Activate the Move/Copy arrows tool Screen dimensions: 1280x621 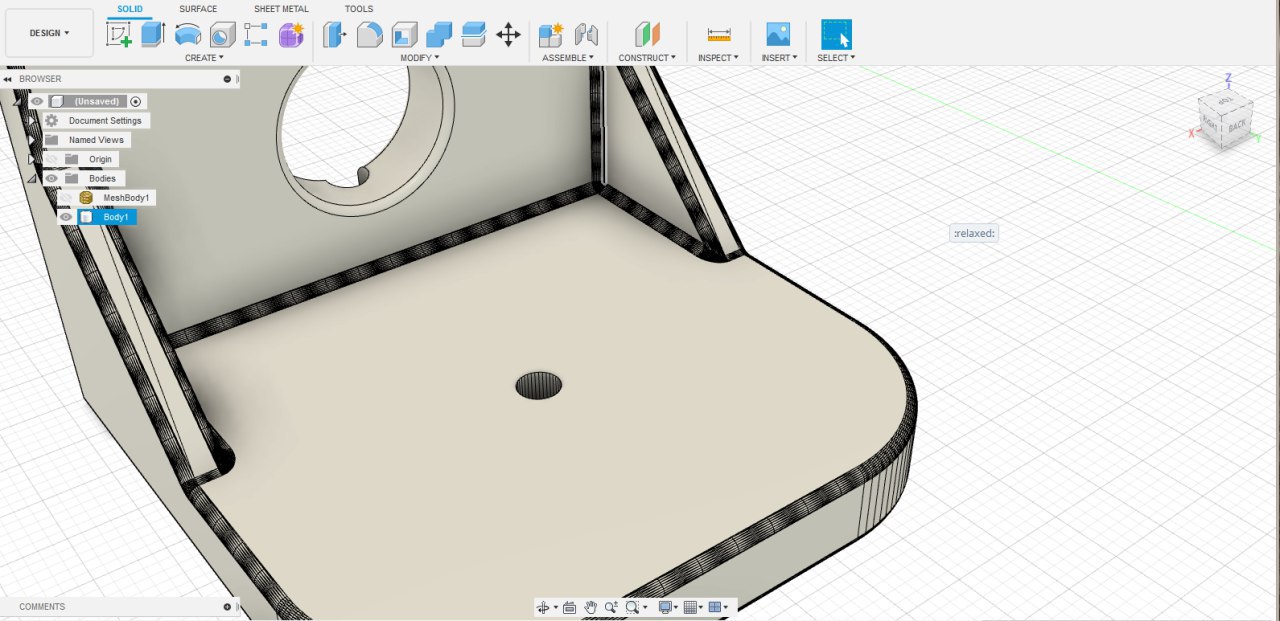508,35
